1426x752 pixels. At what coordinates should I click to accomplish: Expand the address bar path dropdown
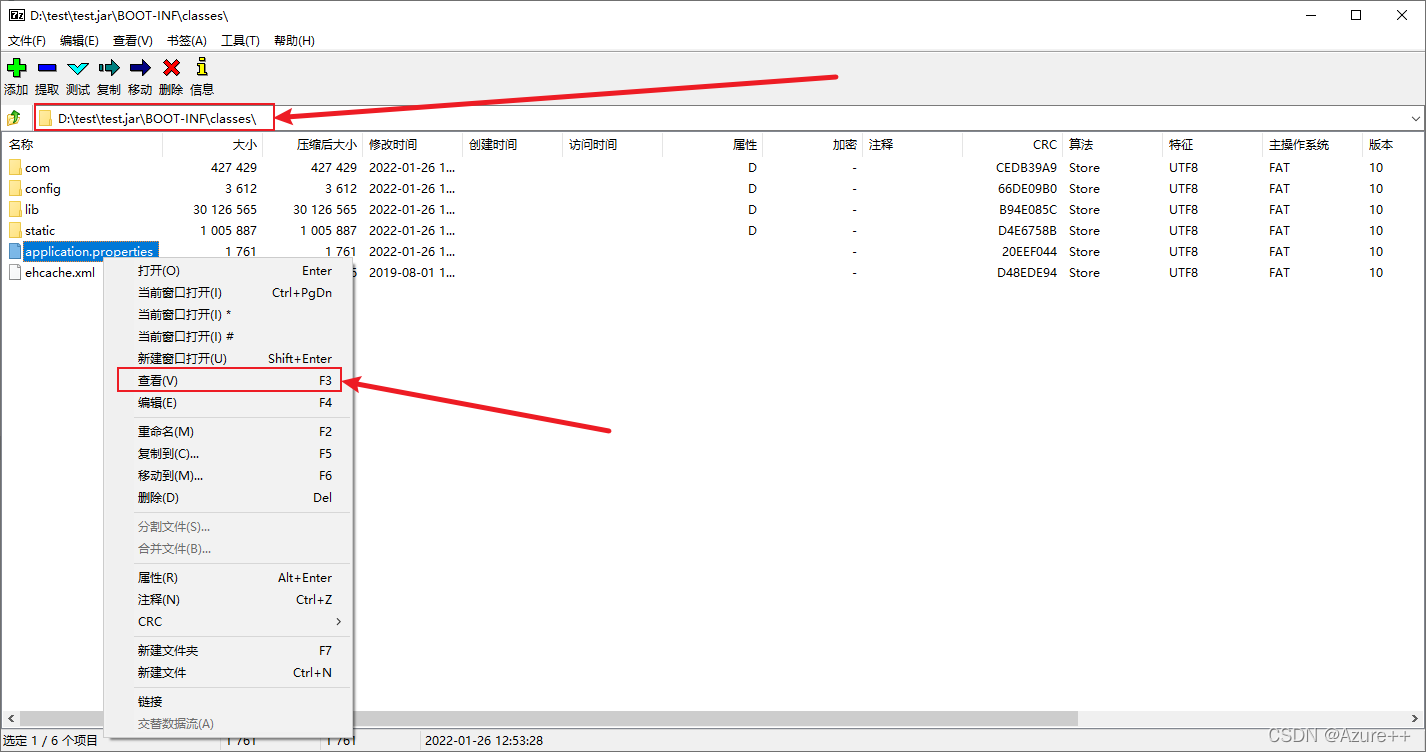pos(1415,118)
